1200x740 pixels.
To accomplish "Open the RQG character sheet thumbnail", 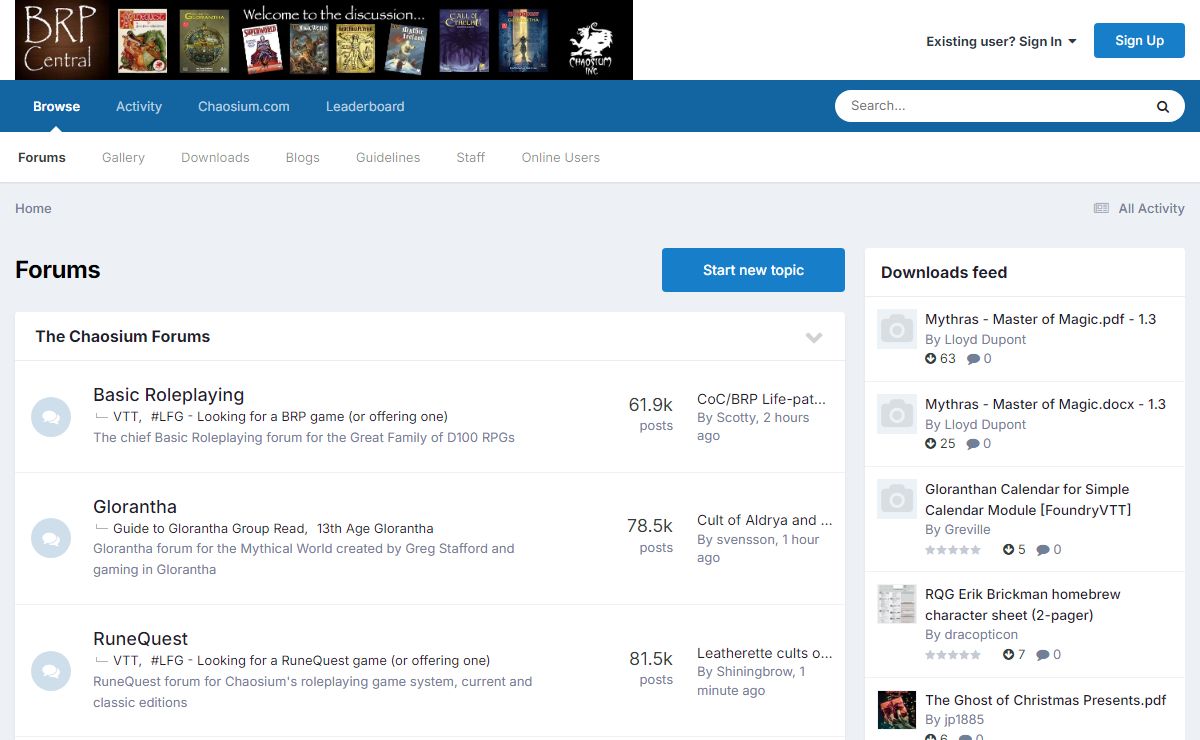I will point(897,604).
